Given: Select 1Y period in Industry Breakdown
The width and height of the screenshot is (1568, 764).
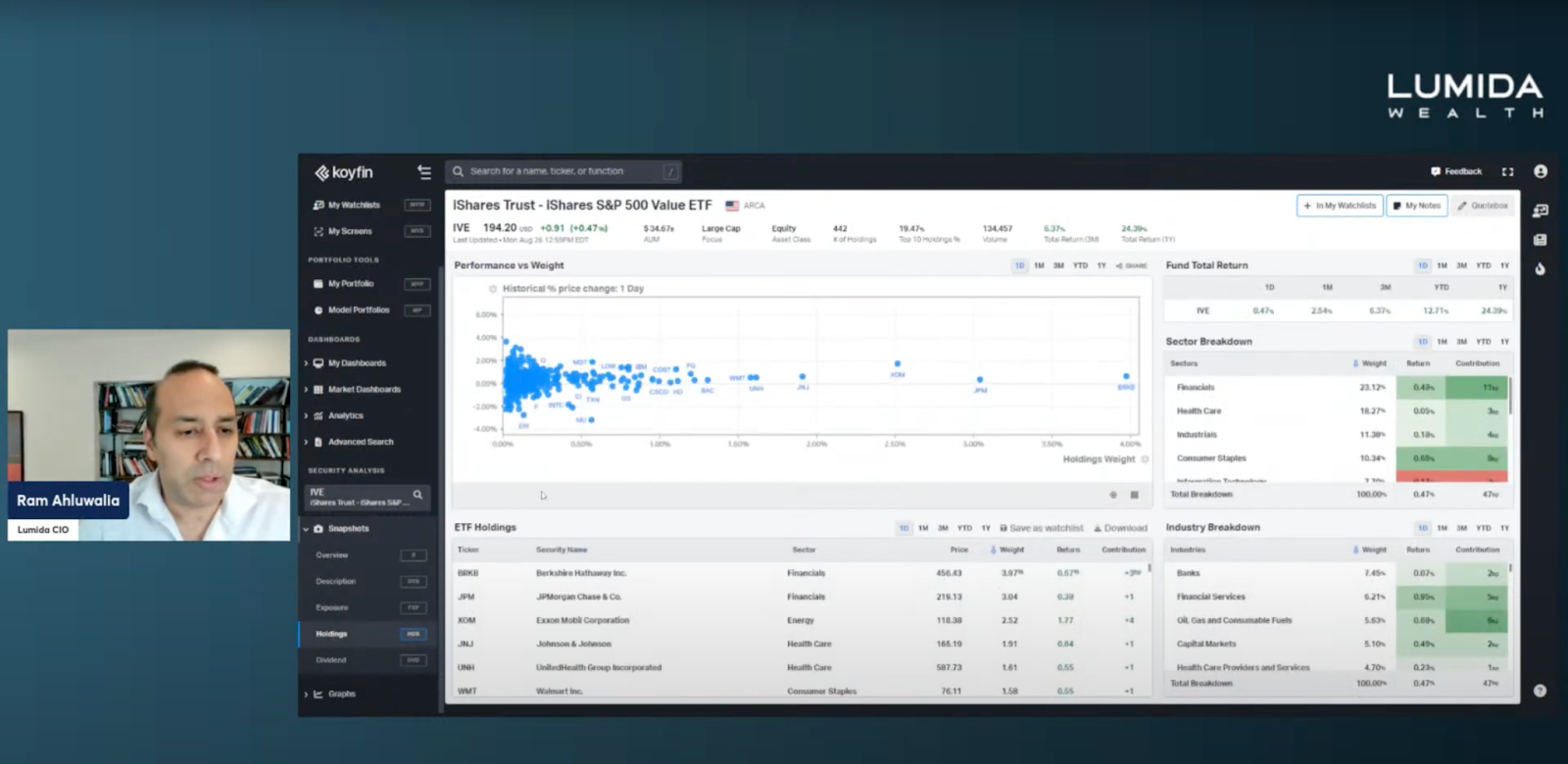Looking at the screenshot, I should point(1504,528).
